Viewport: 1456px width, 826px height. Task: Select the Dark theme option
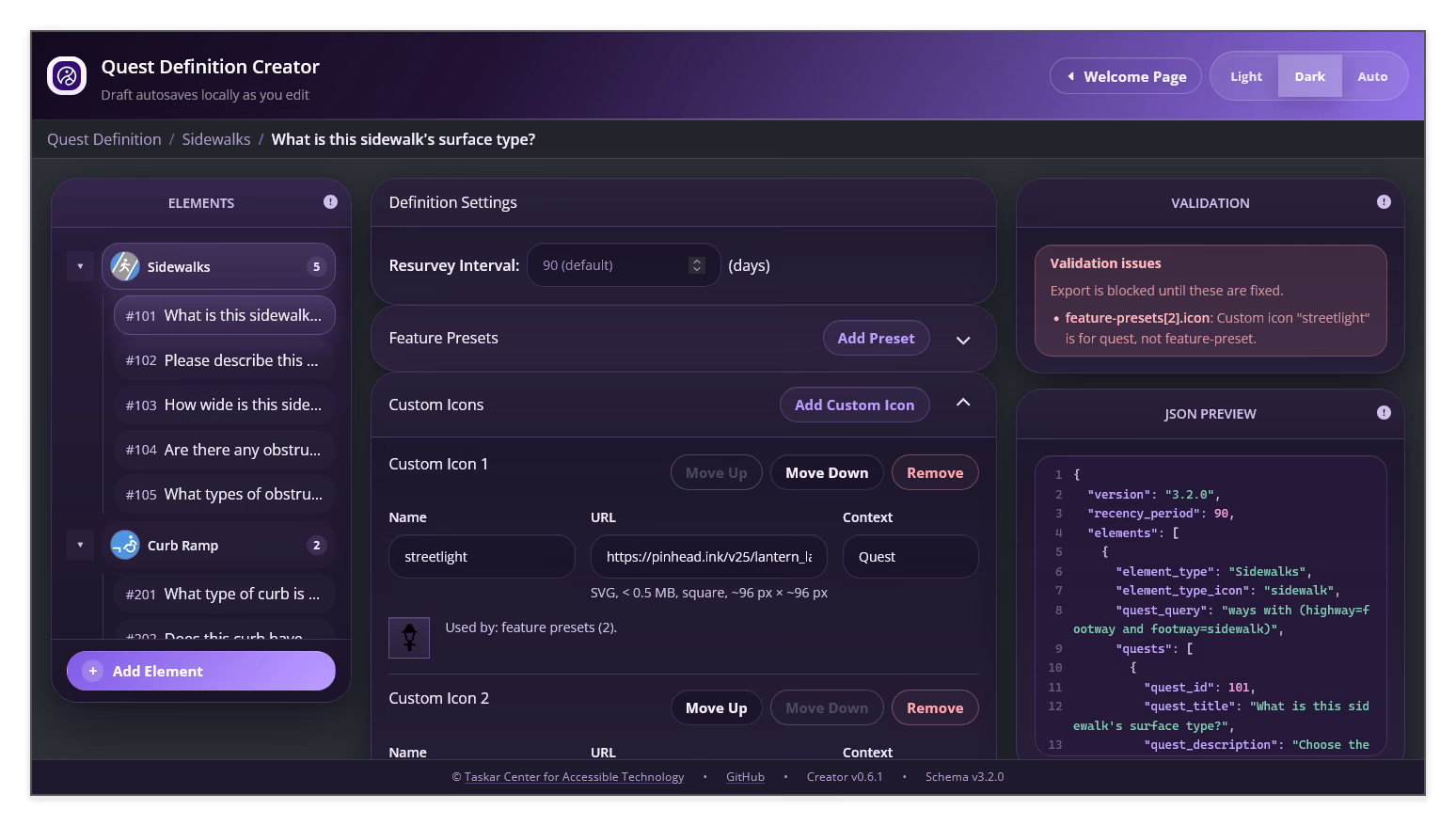pos(1309,76)
